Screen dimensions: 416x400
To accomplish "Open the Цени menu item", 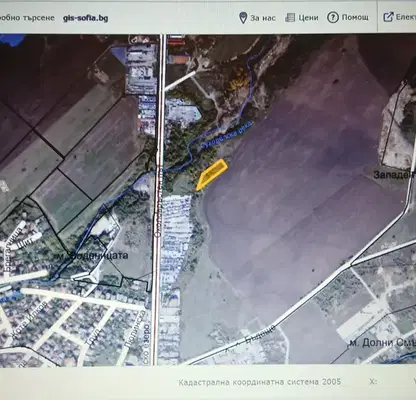I will (x=308, y=18).
